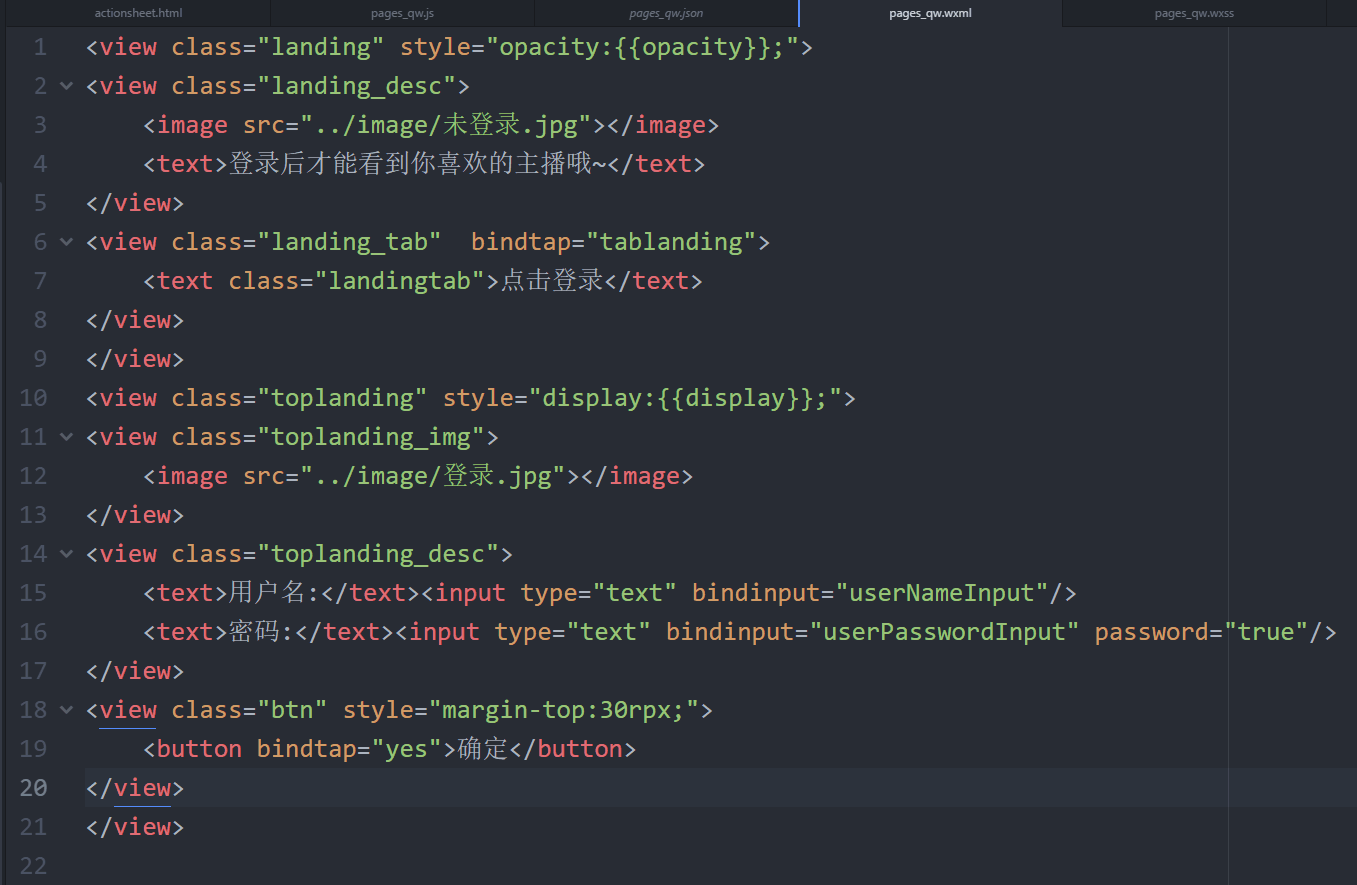Click the "landing_tab" class value
Viewport: 1357px width, 885px height.
point(349,242)
